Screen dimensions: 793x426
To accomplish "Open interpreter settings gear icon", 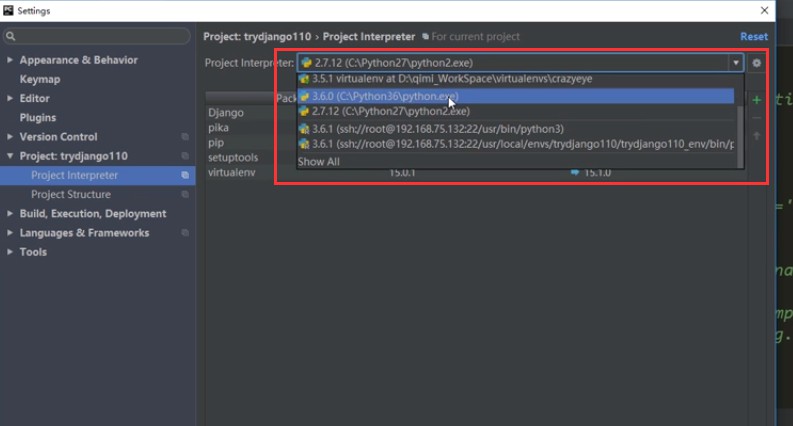I will [x=756, y=63].
